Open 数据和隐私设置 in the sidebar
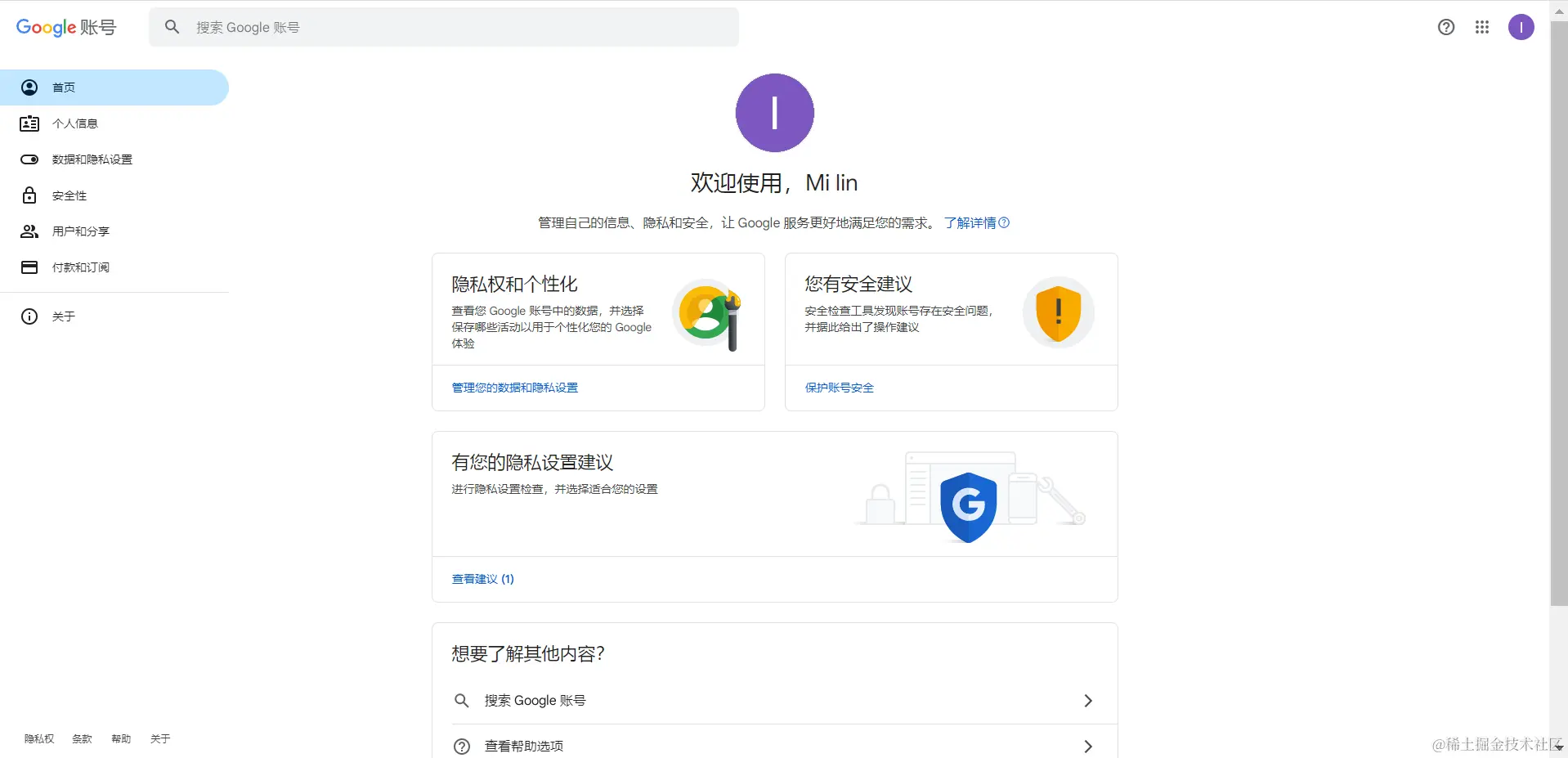 (114, 159)
